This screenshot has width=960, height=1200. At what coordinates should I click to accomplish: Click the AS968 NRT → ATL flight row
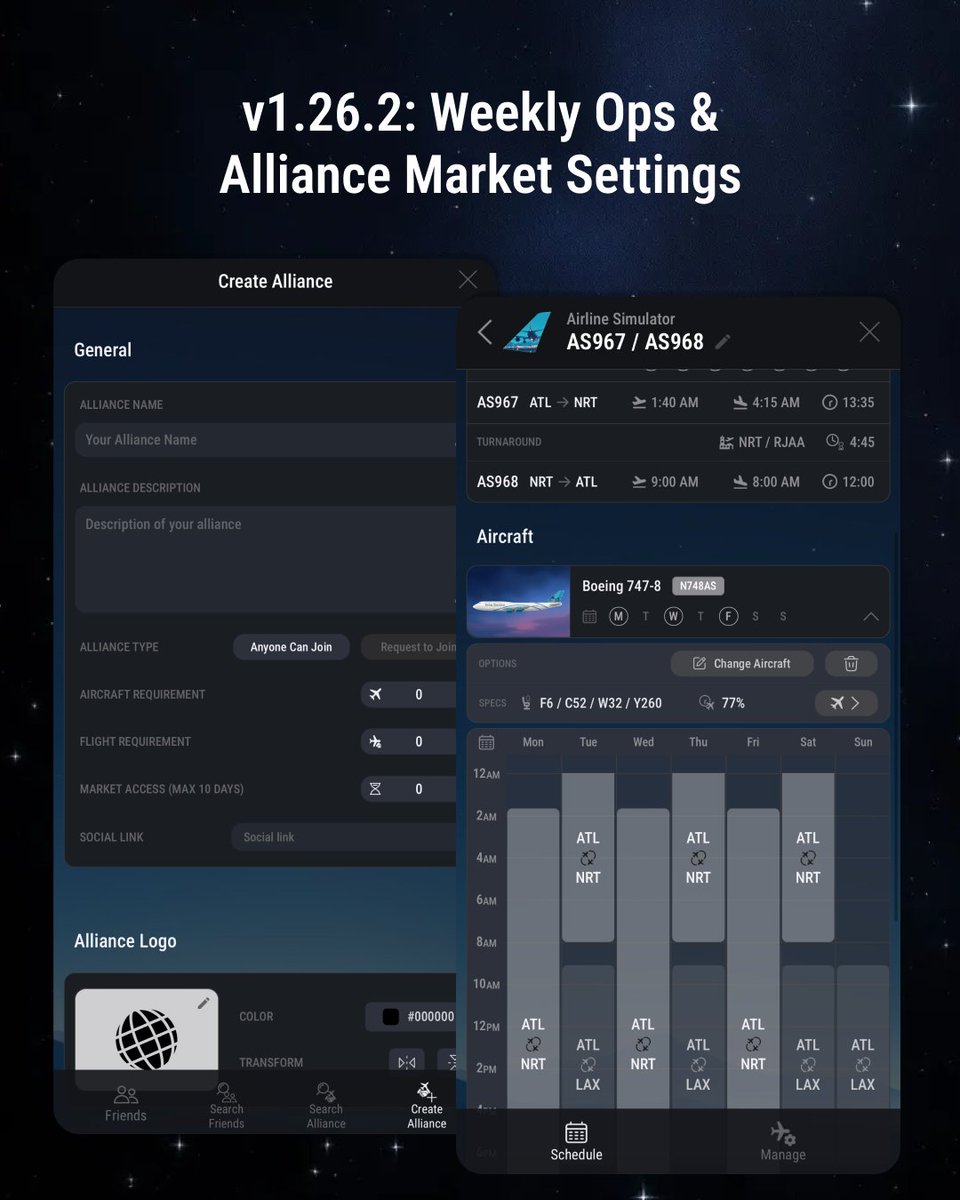[678, 482]
